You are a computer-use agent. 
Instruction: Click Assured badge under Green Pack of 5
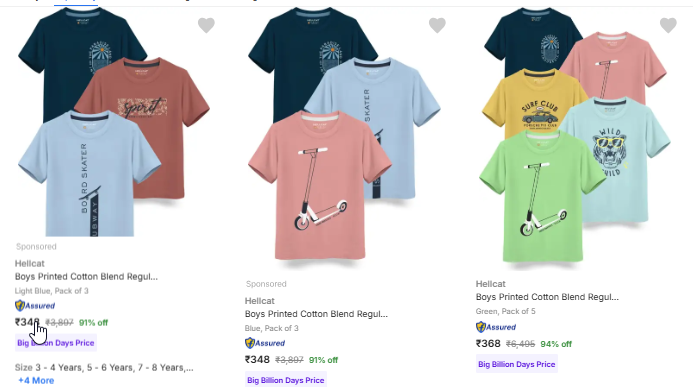point(496,327)
